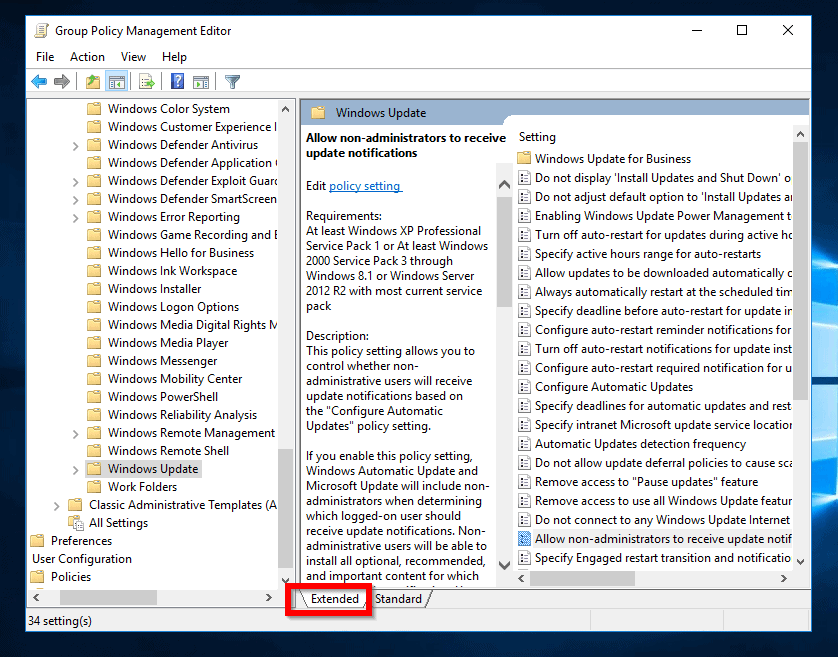
Task: Expand the Windows Defender Antivirus node
Action: tap(76, 146)
